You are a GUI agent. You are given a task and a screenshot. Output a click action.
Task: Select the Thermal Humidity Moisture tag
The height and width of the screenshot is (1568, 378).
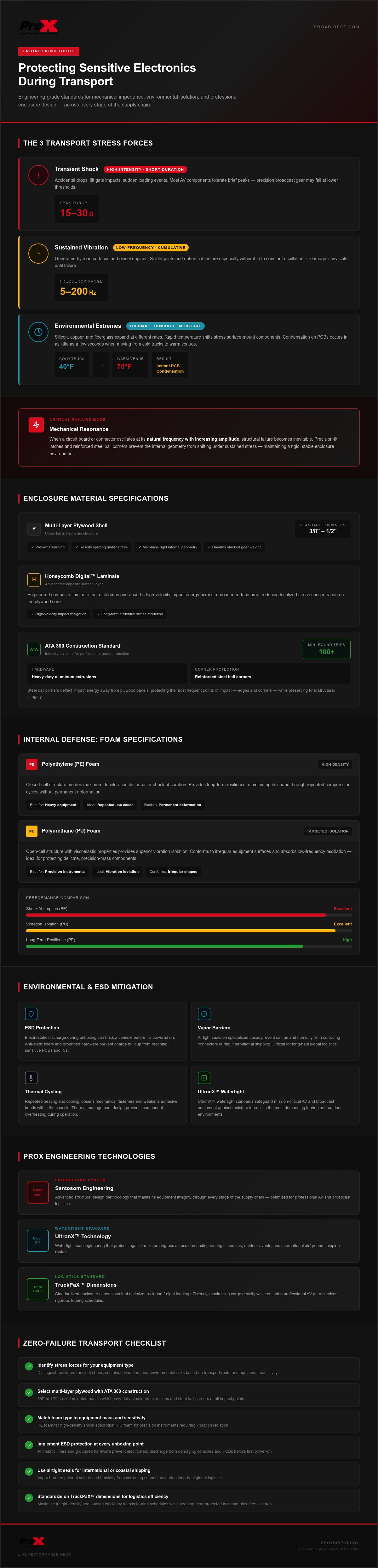pos(165,326)
